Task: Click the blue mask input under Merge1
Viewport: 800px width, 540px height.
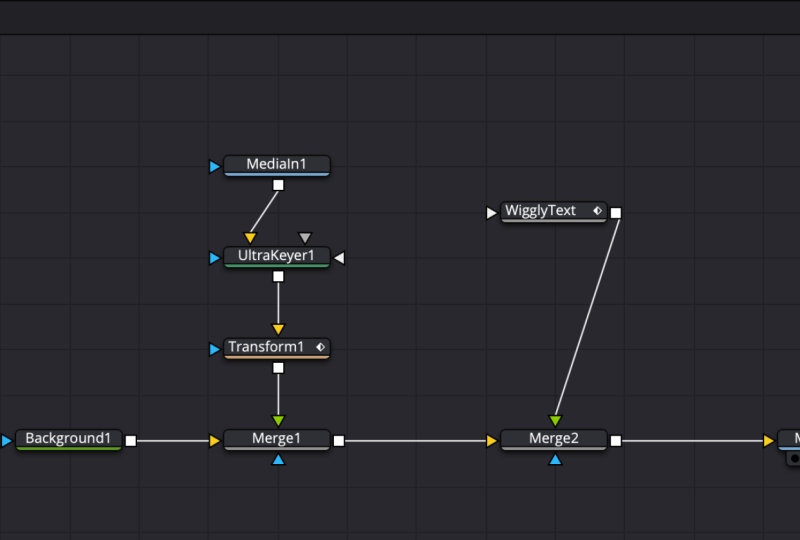Action: [x=278, y=460]
